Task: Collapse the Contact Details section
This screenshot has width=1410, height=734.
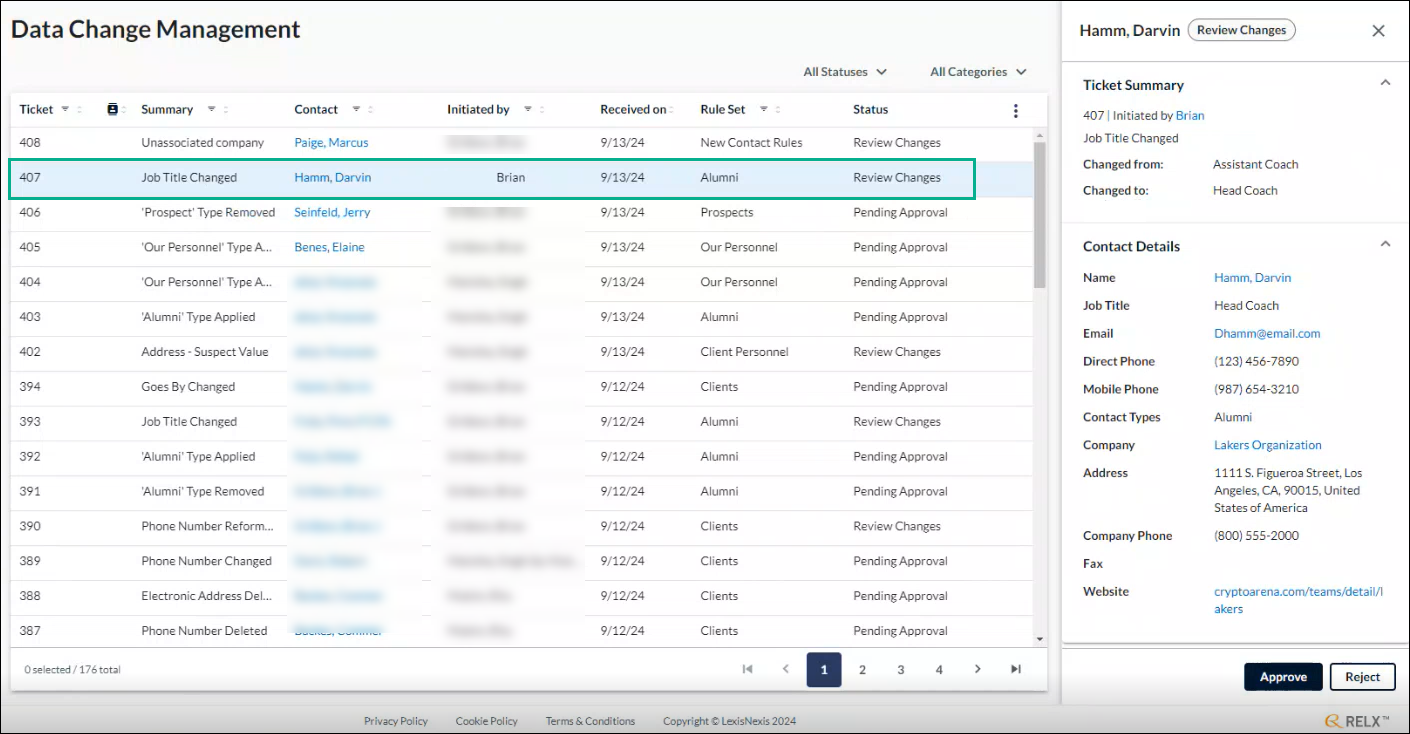Action: [x=1385, y=243]
